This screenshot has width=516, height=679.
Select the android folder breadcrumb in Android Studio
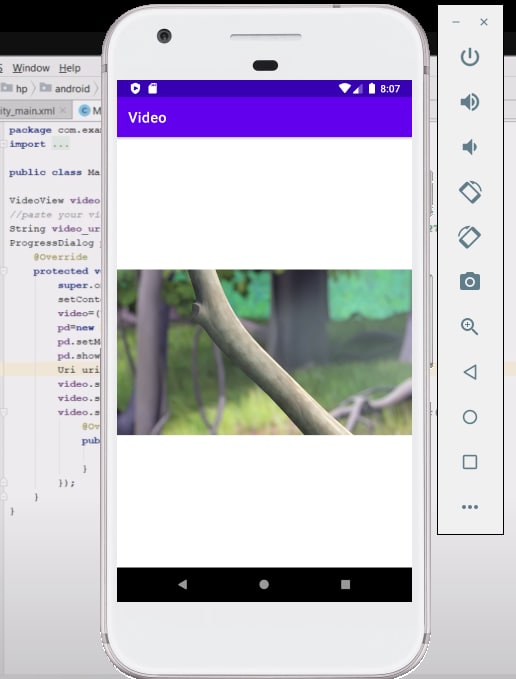click(x=65, y=88)
